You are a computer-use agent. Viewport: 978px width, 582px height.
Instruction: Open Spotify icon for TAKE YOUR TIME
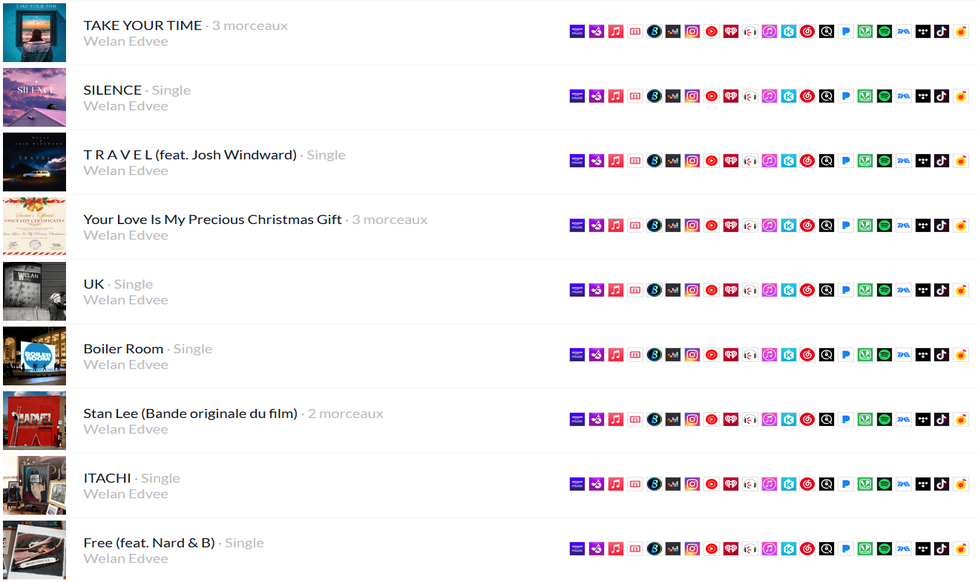tap(884, 31)
